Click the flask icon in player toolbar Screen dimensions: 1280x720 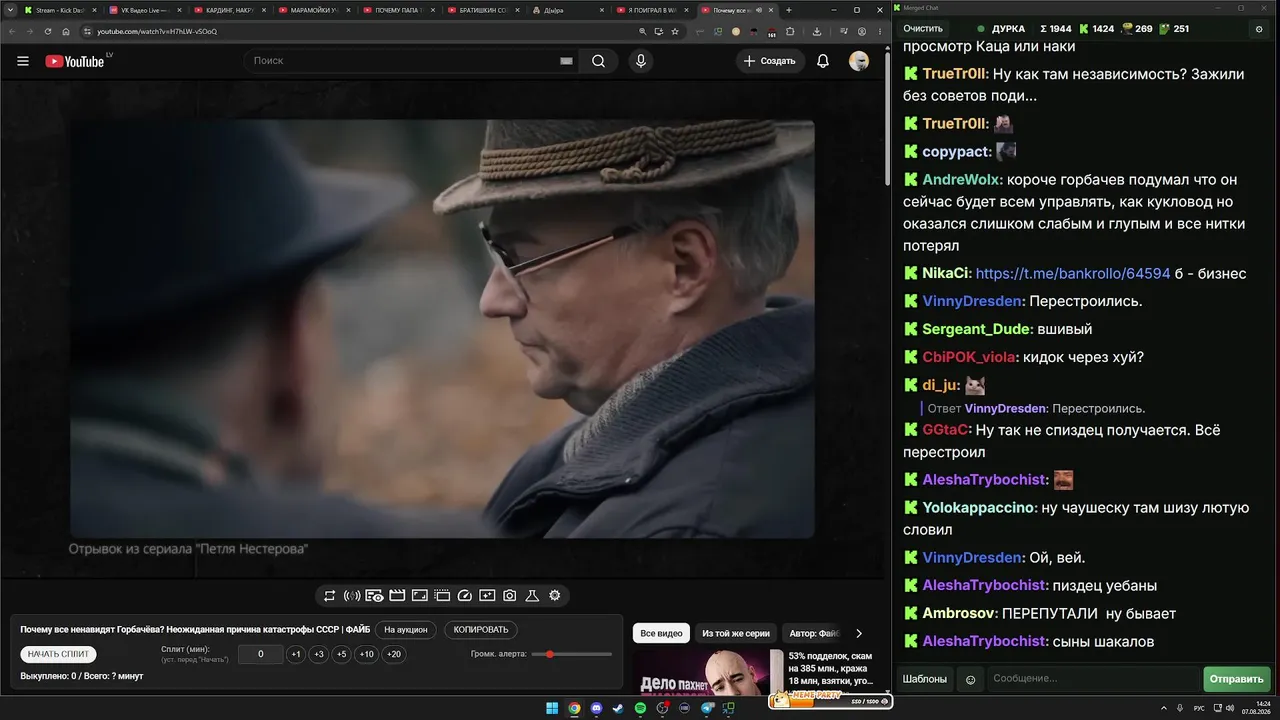pos(532,596)
